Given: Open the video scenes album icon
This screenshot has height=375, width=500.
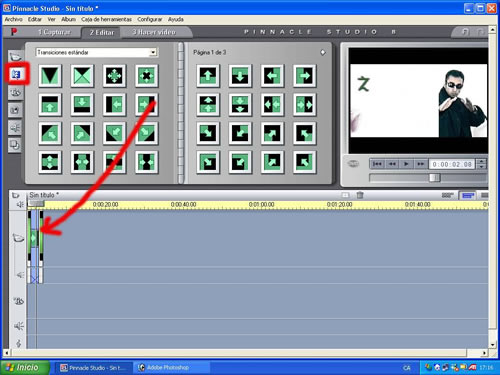Looking at the screenshot, I should pyautogui.click(x=16, y=56).
